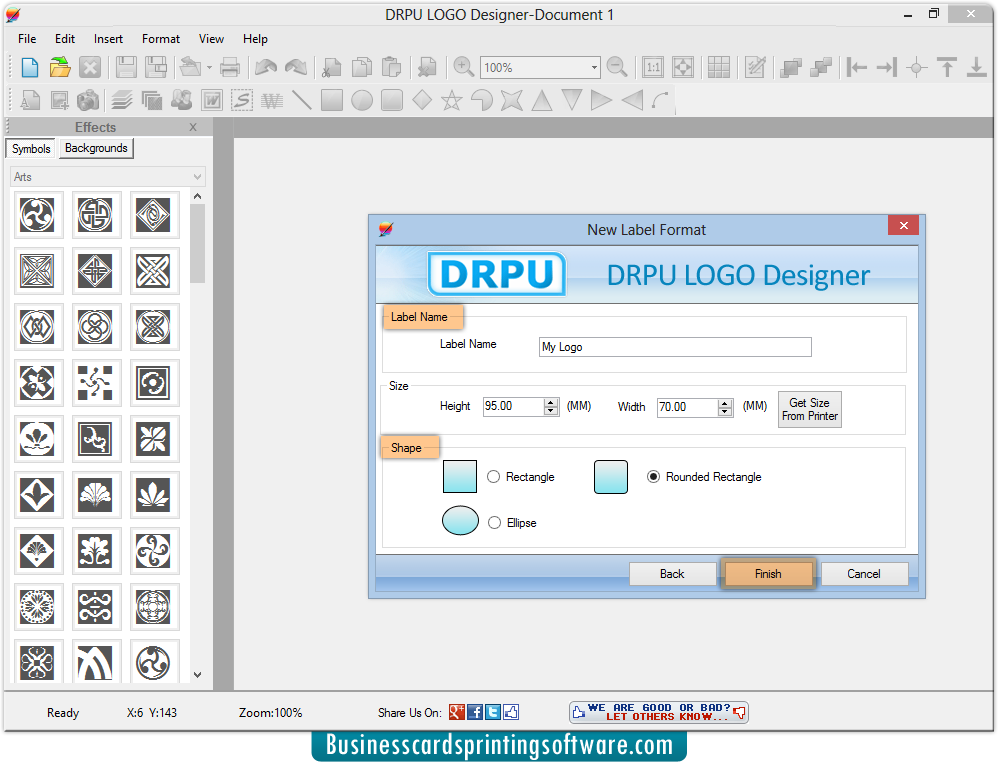
Task: Toggle the grid view icon
Action: click(x=719, y=67)
